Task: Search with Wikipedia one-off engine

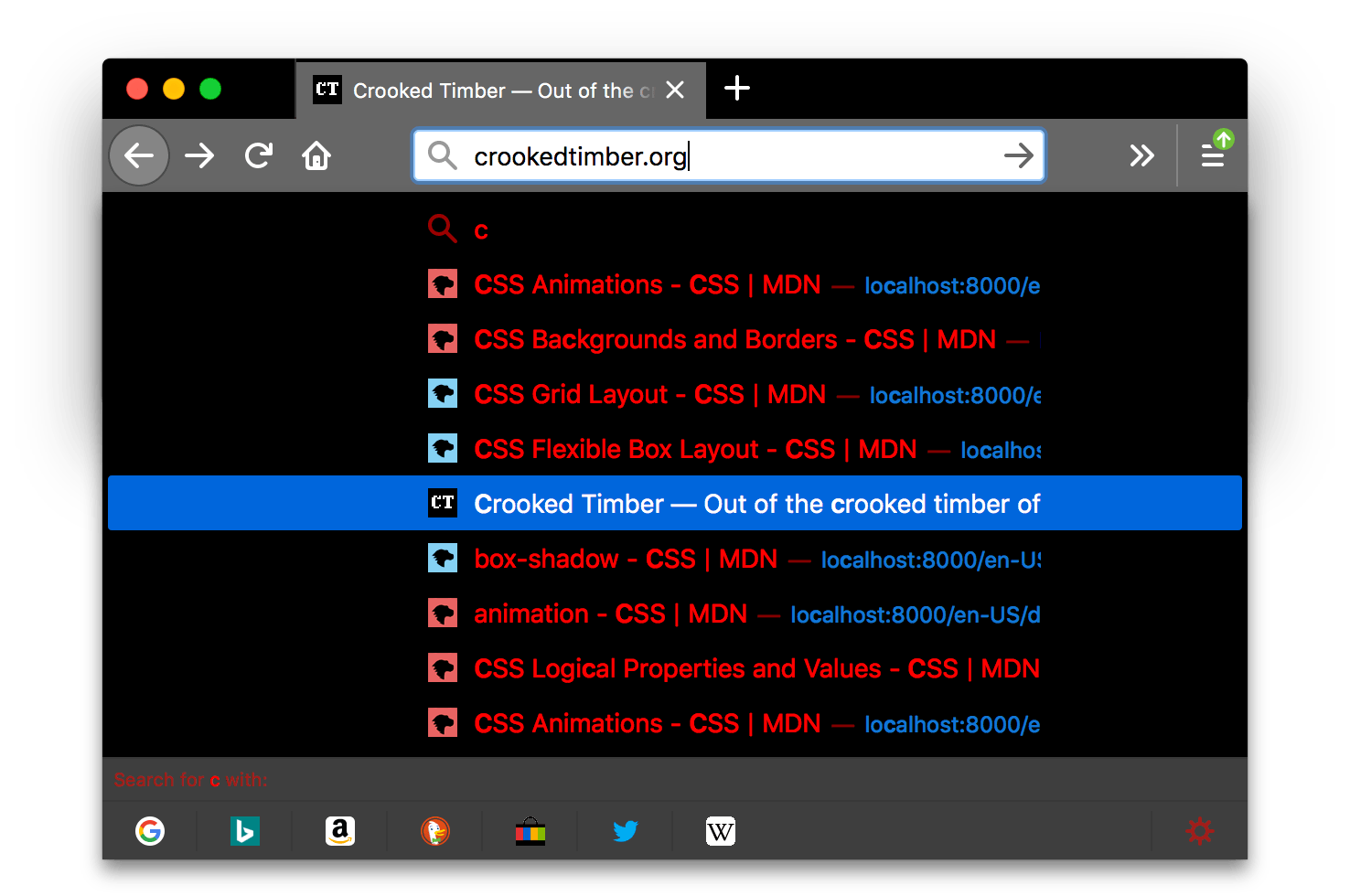Action: coord(721,831)
